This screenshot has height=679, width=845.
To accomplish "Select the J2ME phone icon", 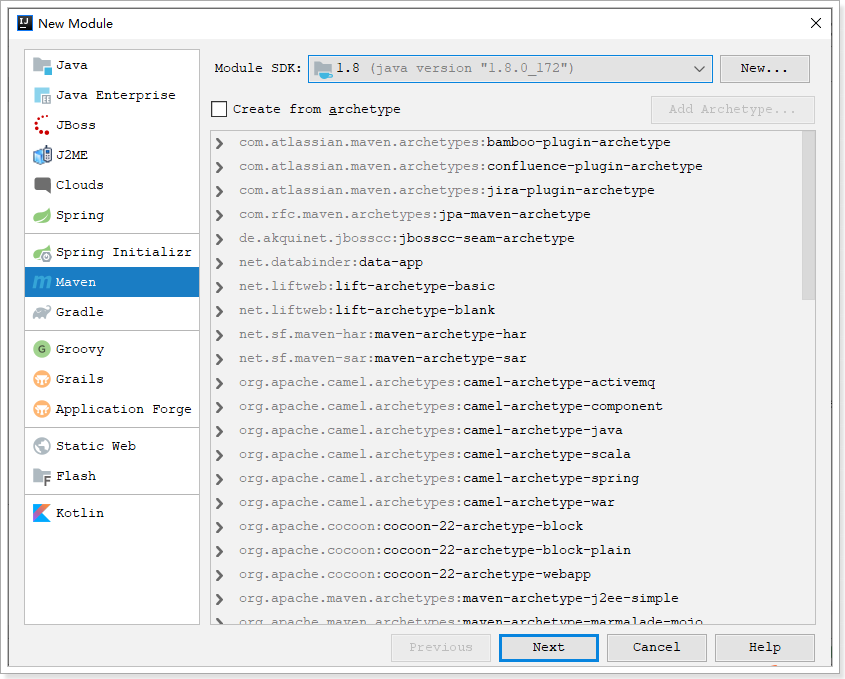I will (x=42, y=155).
